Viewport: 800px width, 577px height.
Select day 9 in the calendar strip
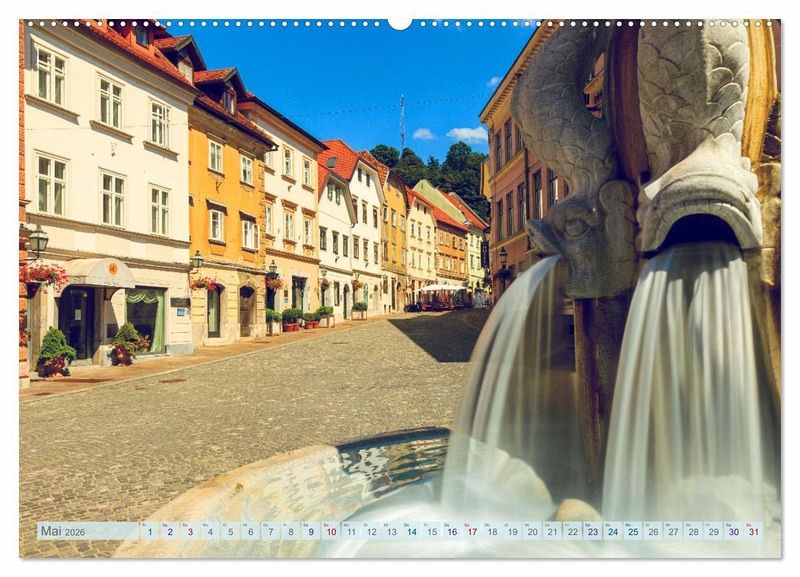[x=311, y=531]
